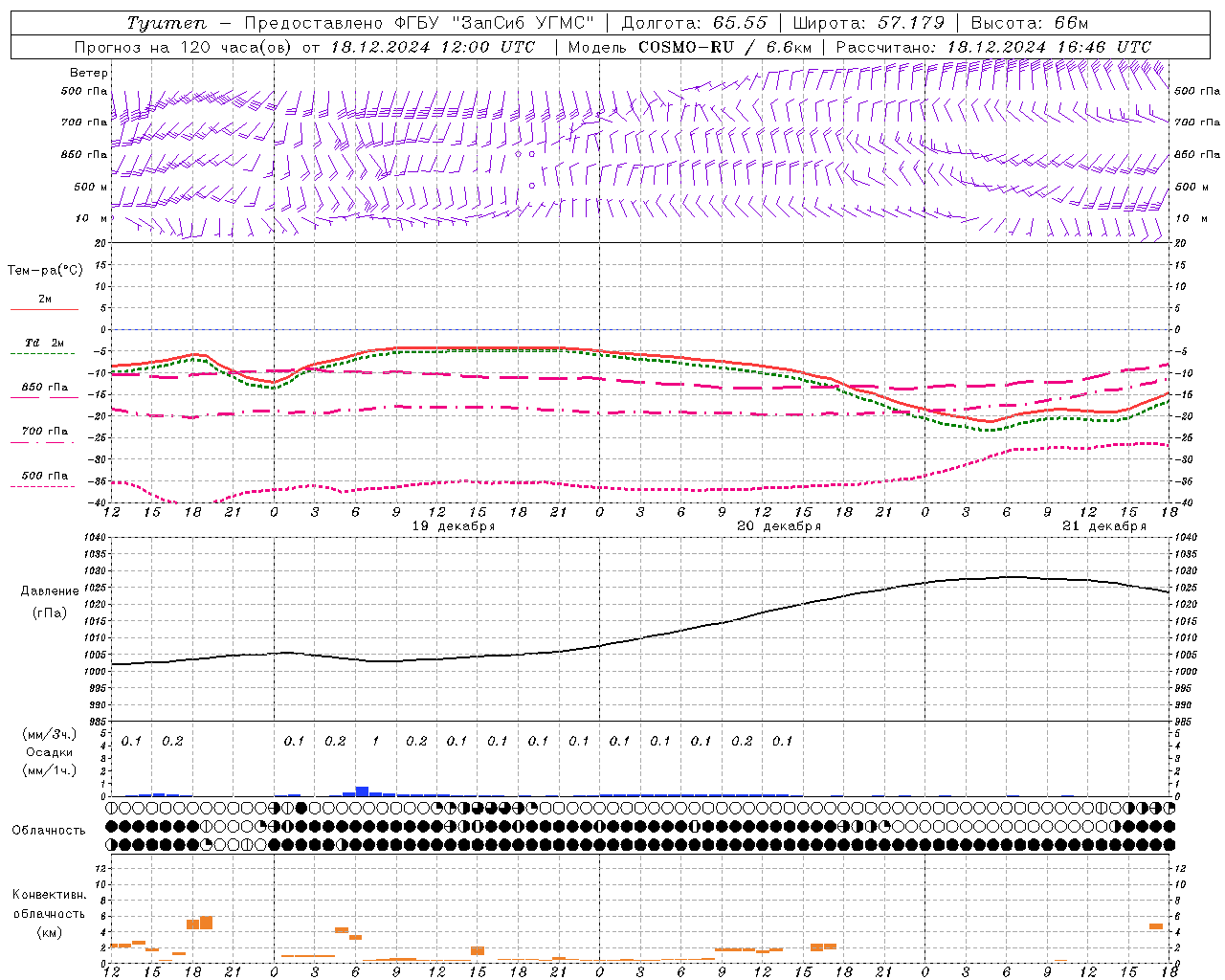Click the provider text ФГБУ "ЗапСиб УГМС"
Viewport: 1225px width, 980px height.
point(494,23)
